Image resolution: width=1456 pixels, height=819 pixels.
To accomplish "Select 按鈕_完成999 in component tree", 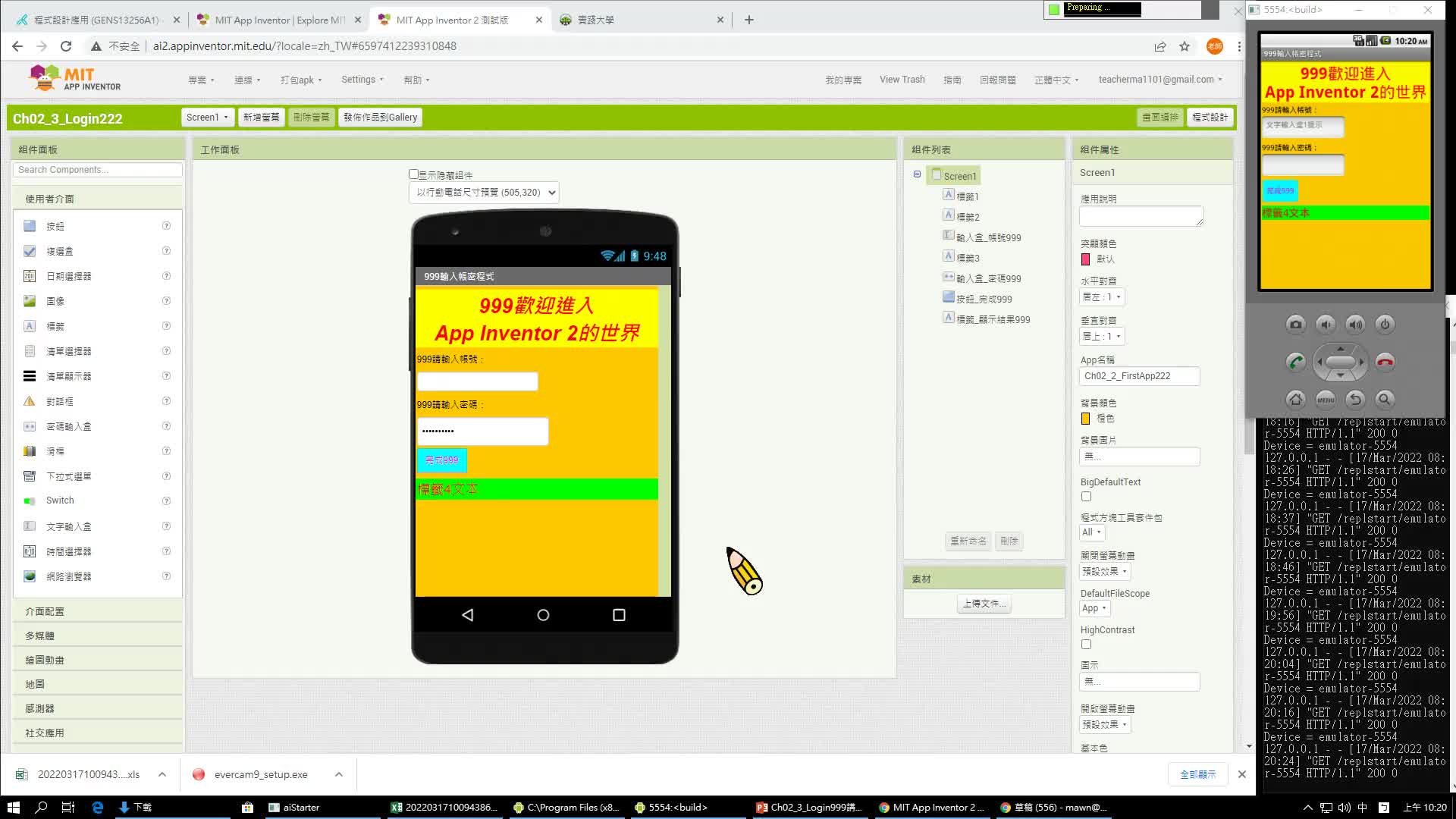I will tap(984, 299).
